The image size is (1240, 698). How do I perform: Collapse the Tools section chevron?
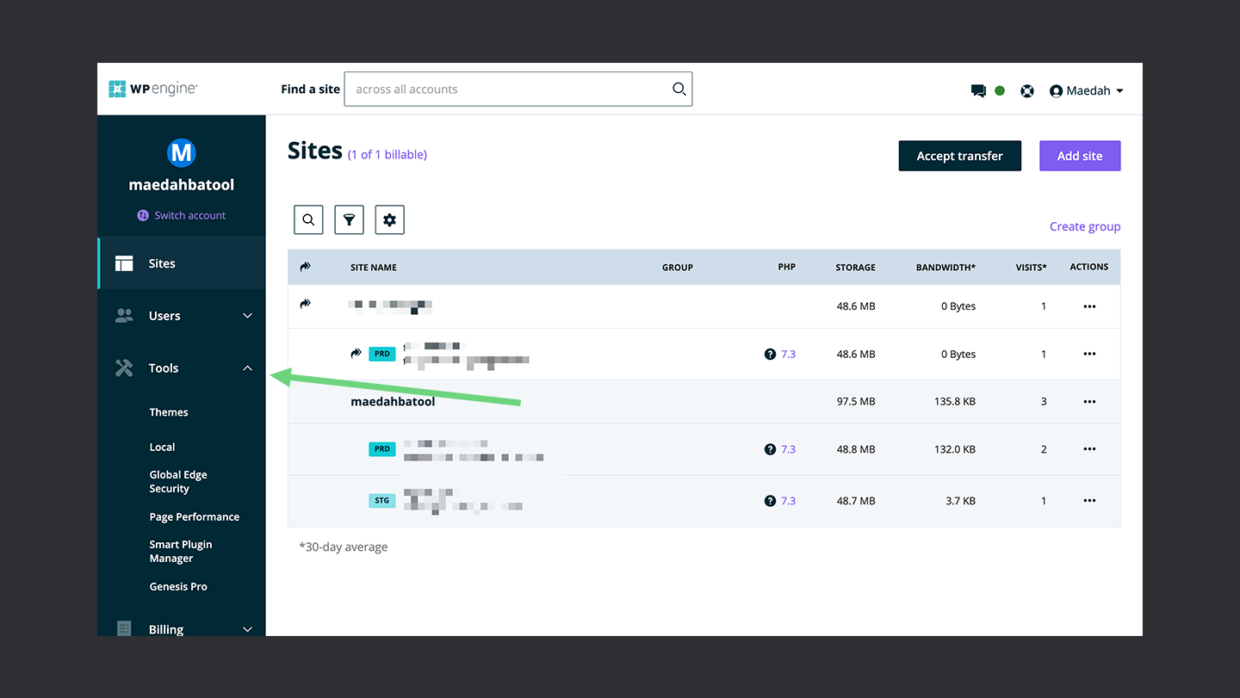tap(247, 368)
